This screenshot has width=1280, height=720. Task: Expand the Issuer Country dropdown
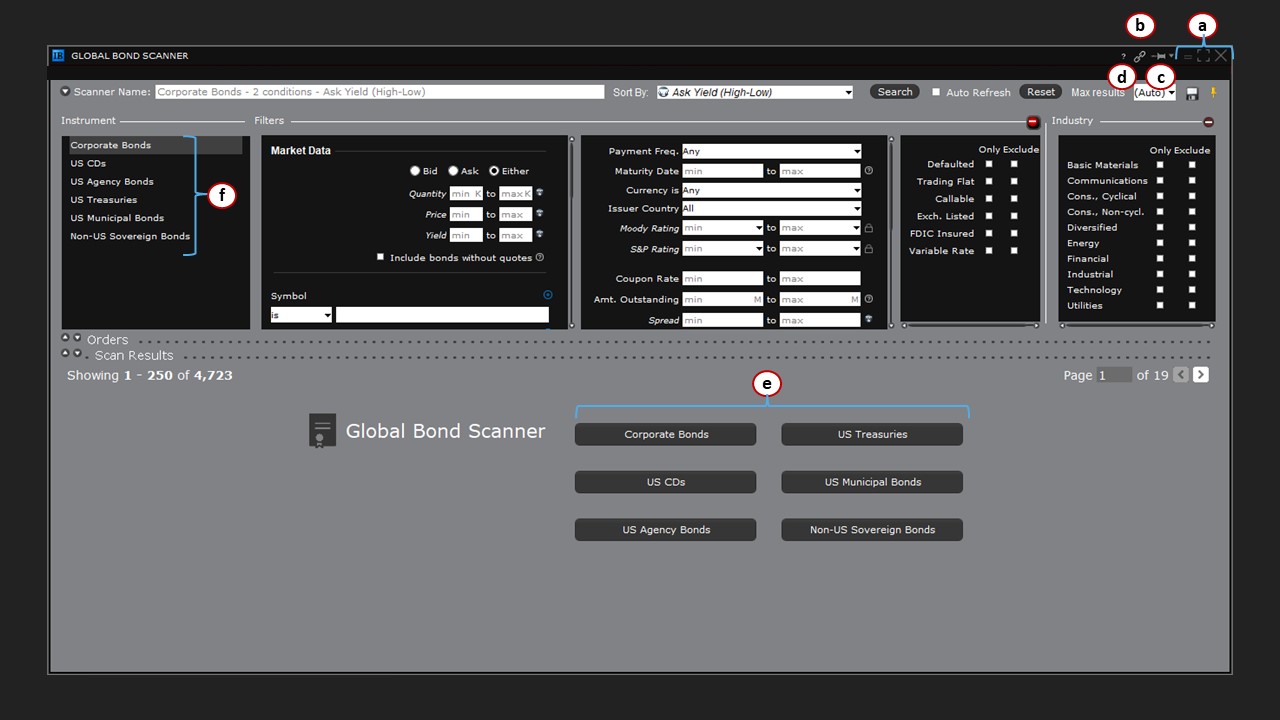tap(771, 209)
